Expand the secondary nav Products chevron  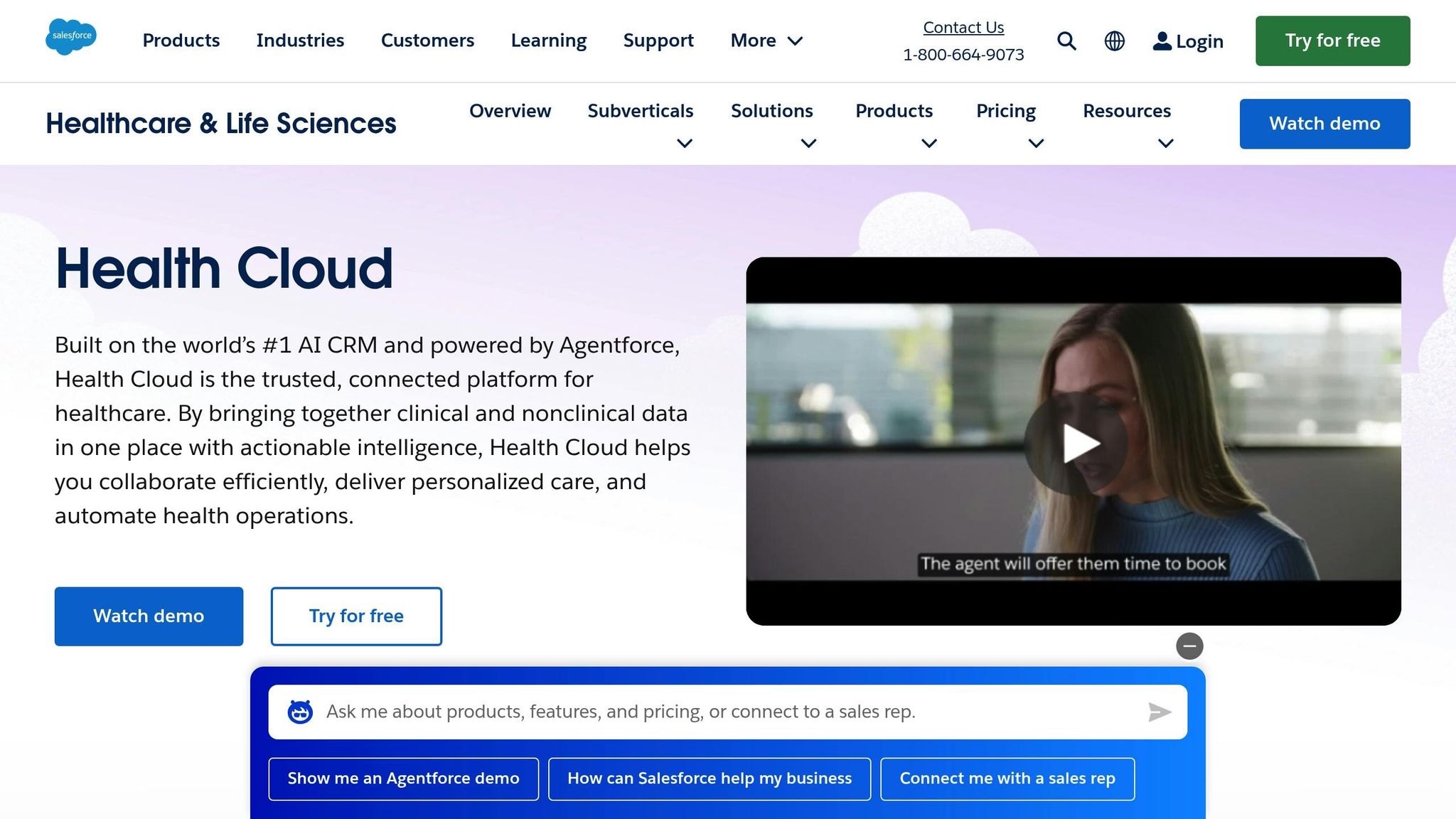click(x=929, y=144)
